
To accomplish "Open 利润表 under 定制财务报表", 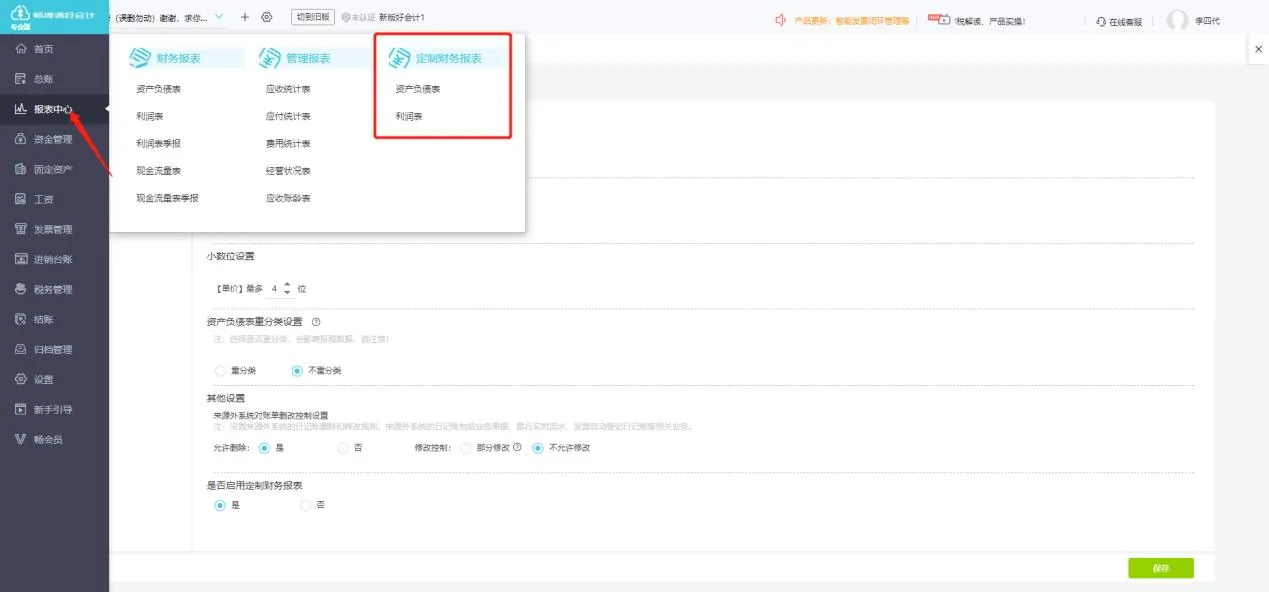I will (x=409, y=117).
